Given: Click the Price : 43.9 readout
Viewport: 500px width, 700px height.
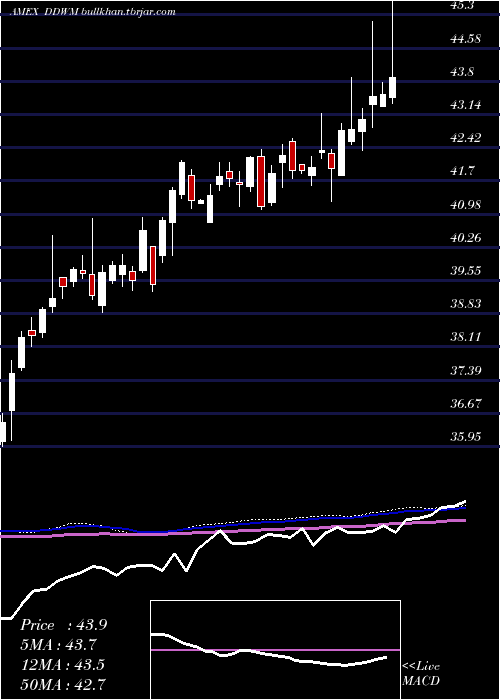Looking at the screenshot, I should click(x=63, y=625).
